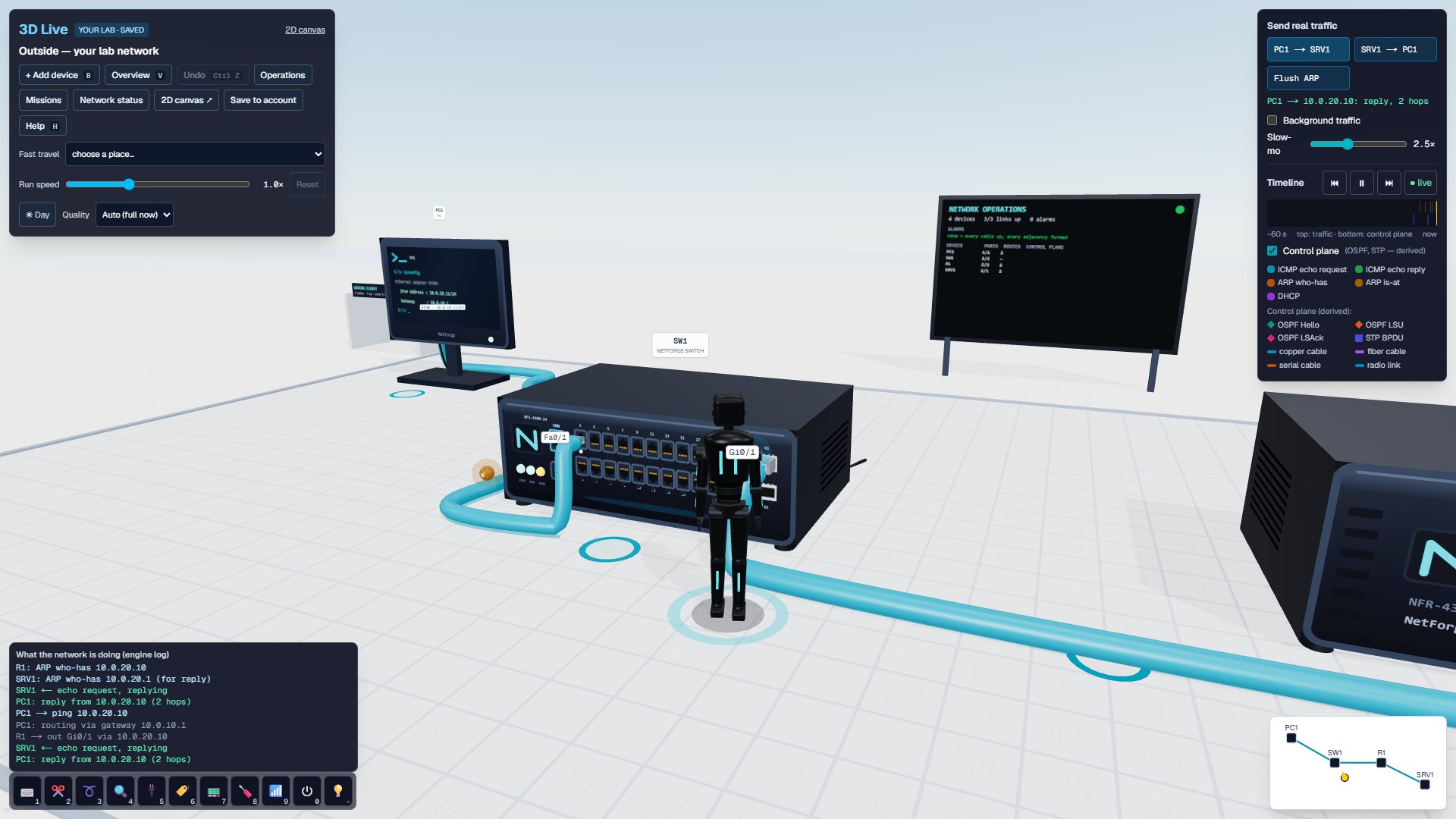Select the screwdriver tool

pos(245,792)
